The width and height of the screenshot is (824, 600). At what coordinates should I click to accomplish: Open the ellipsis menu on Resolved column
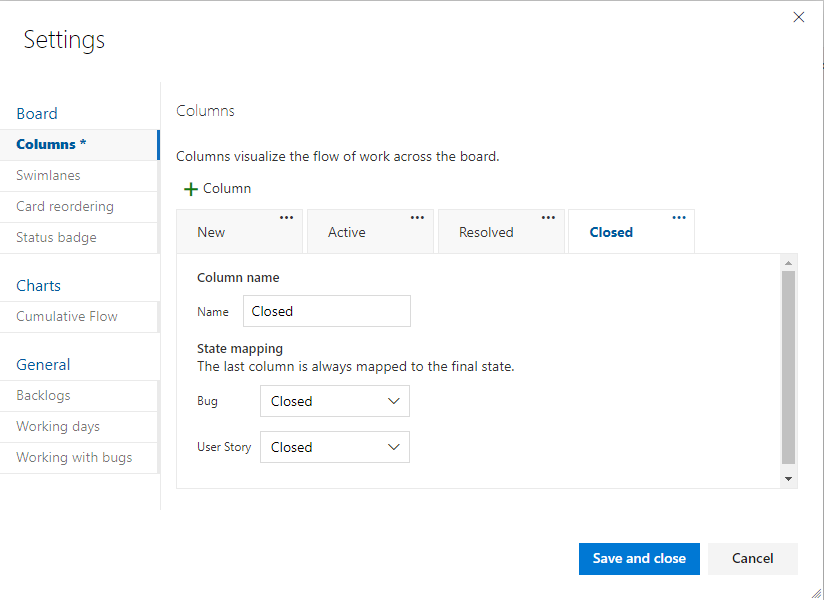(x=548, y=218)
